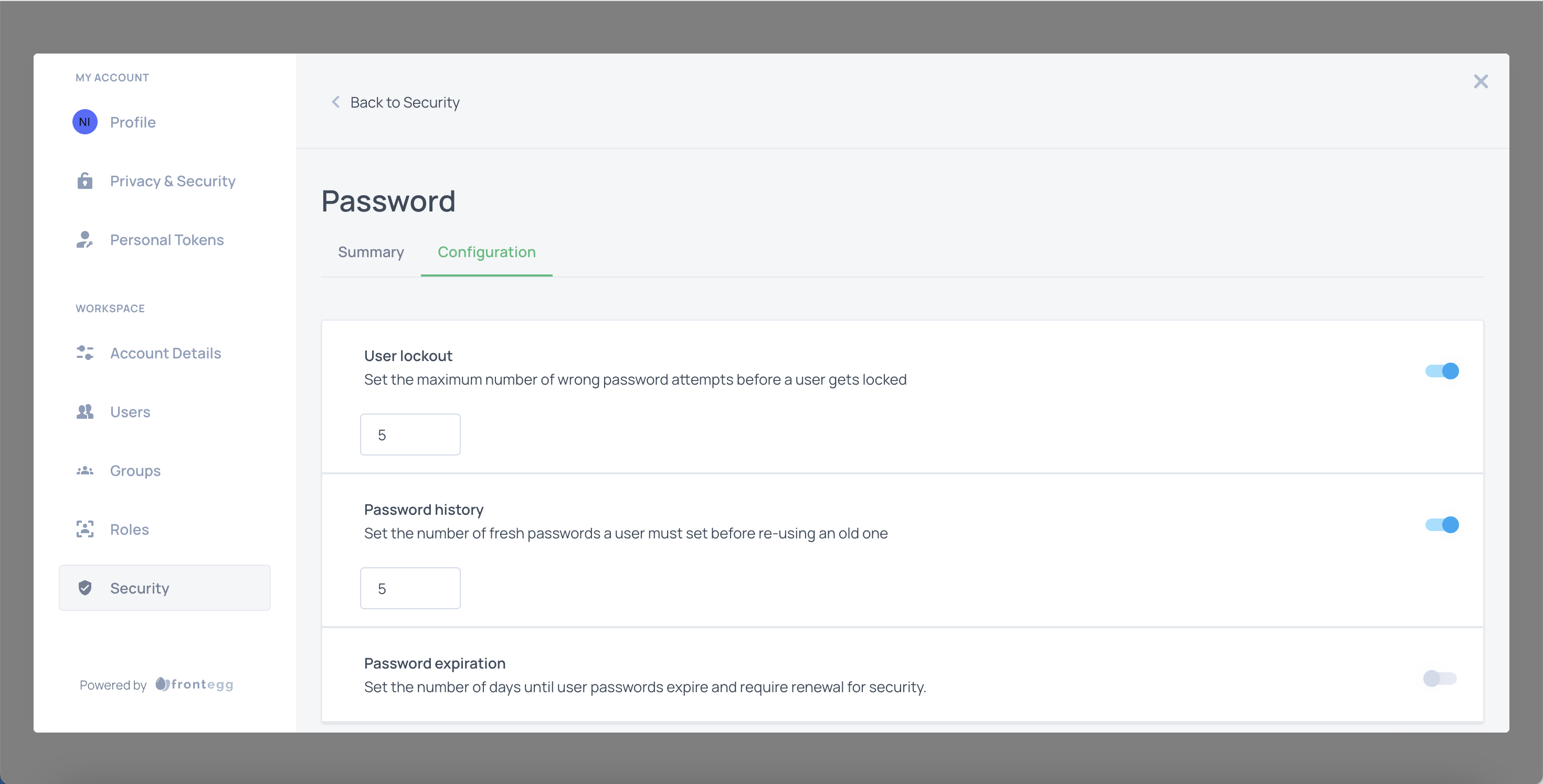Click the Security shield icon
The height and width of the screenshot is (784, 1543).
coord(85,588)
